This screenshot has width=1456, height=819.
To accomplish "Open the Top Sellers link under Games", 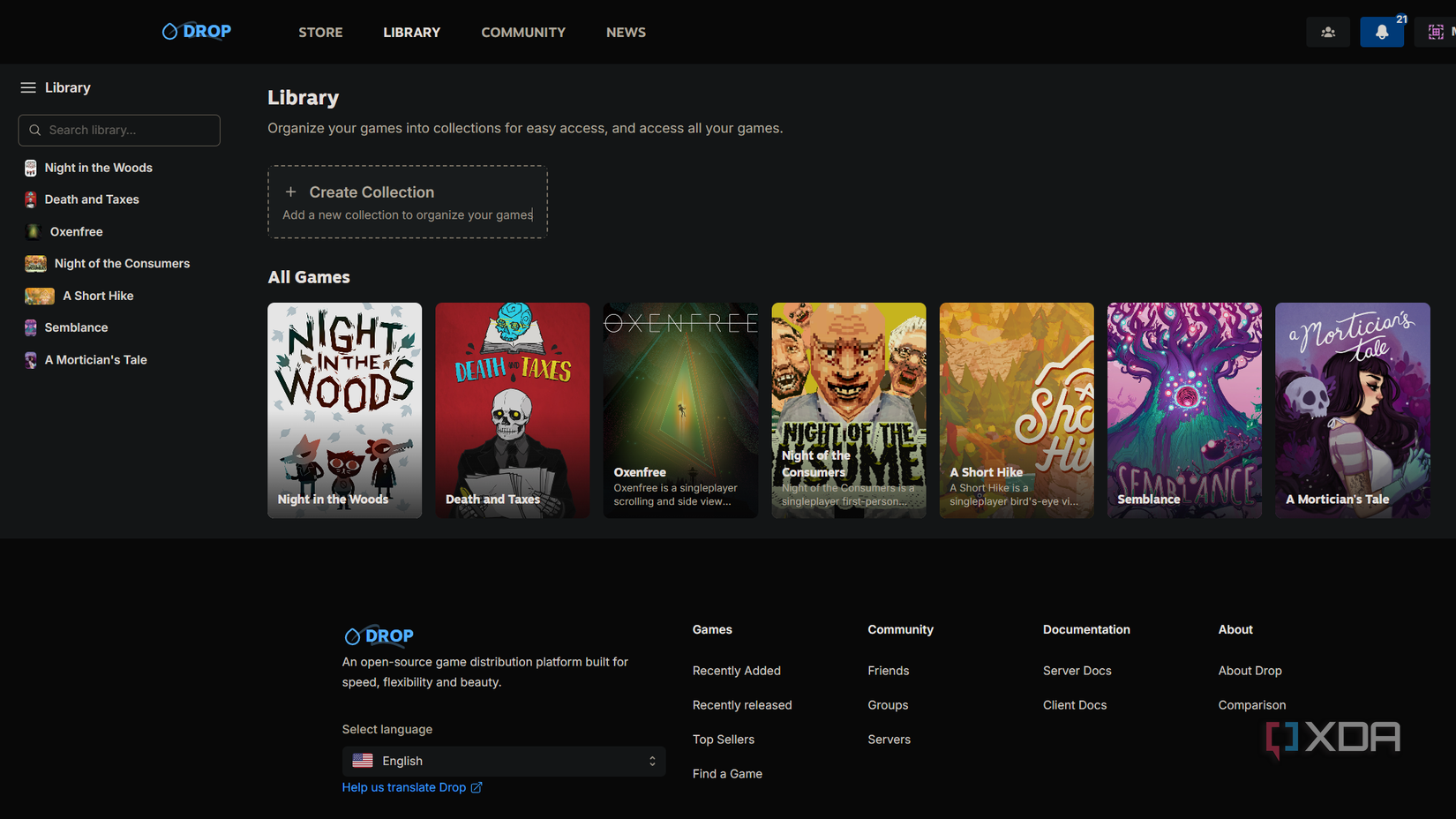I will [723, 739].
